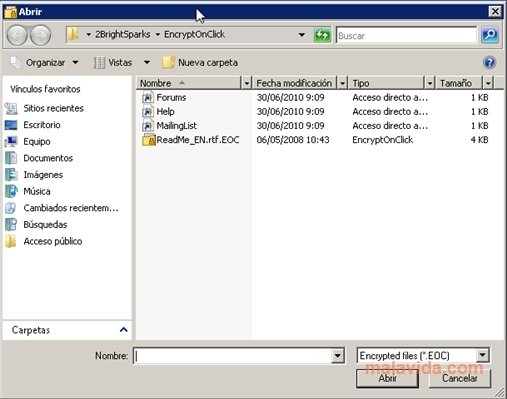This screenshot has width=507, height=399.
Task: Click the Sitios recientes icon
Action: click(11, 108)
